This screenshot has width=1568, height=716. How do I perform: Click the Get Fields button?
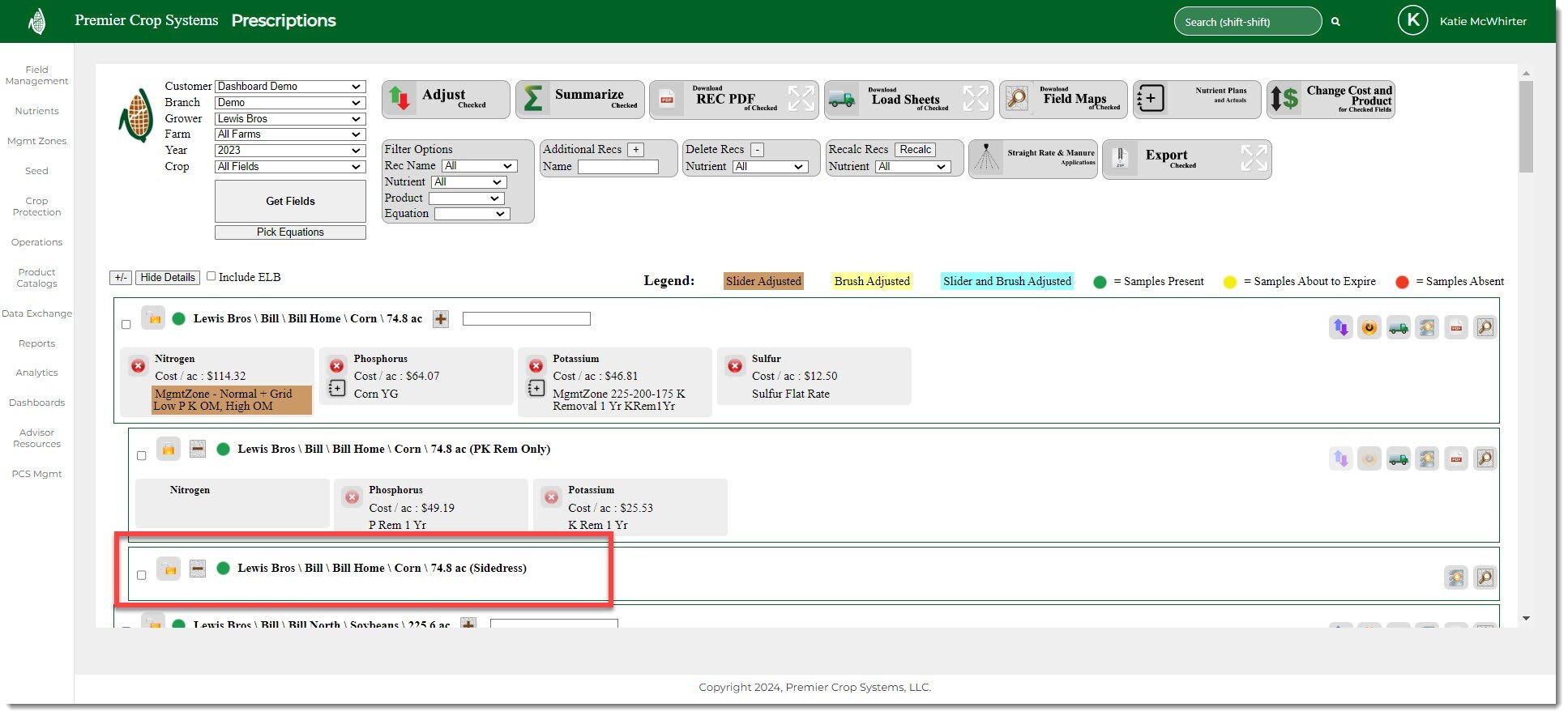tap(290, 201)
